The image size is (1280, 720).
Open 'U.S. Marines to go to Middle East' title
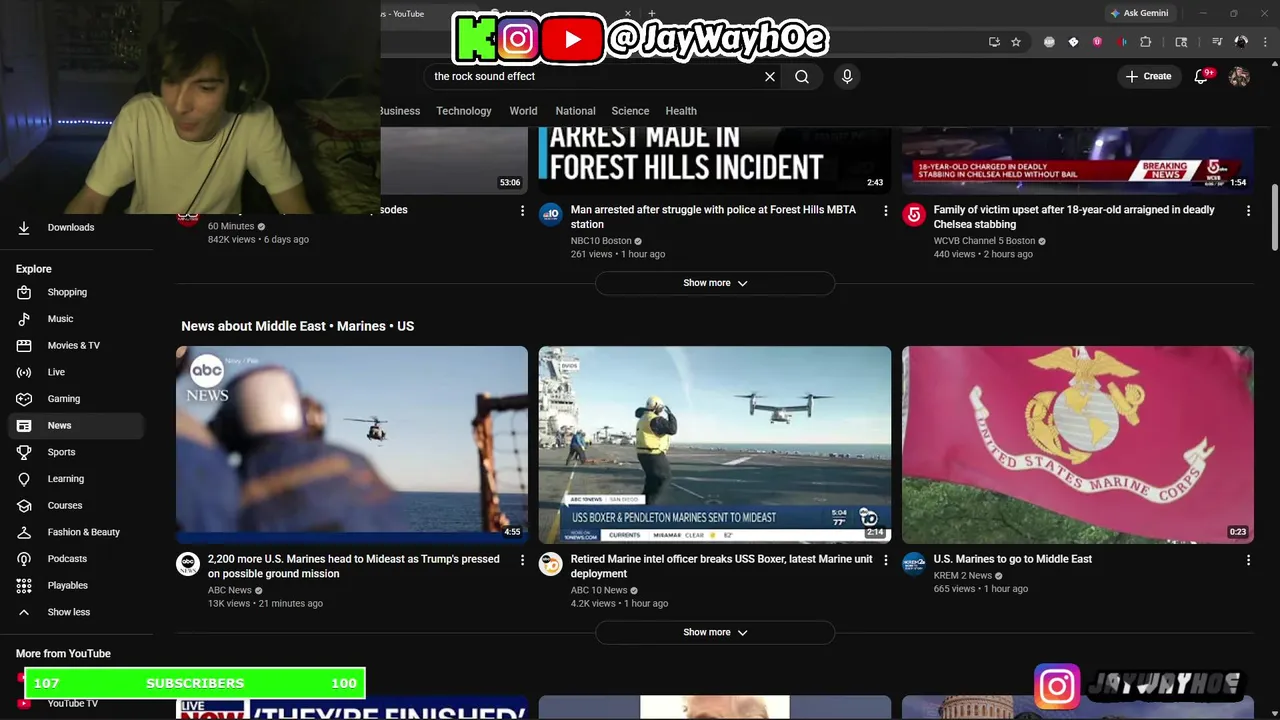[x=1013, y=559]
